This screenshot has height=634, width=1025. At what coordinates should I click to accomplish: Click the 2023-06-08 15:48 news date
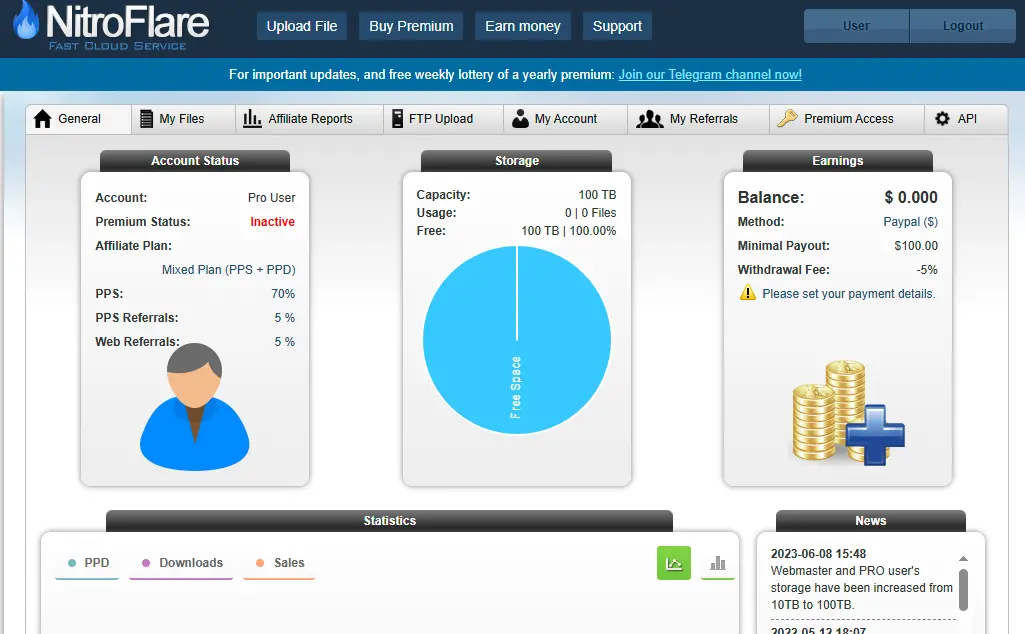[x=818, y=554]
